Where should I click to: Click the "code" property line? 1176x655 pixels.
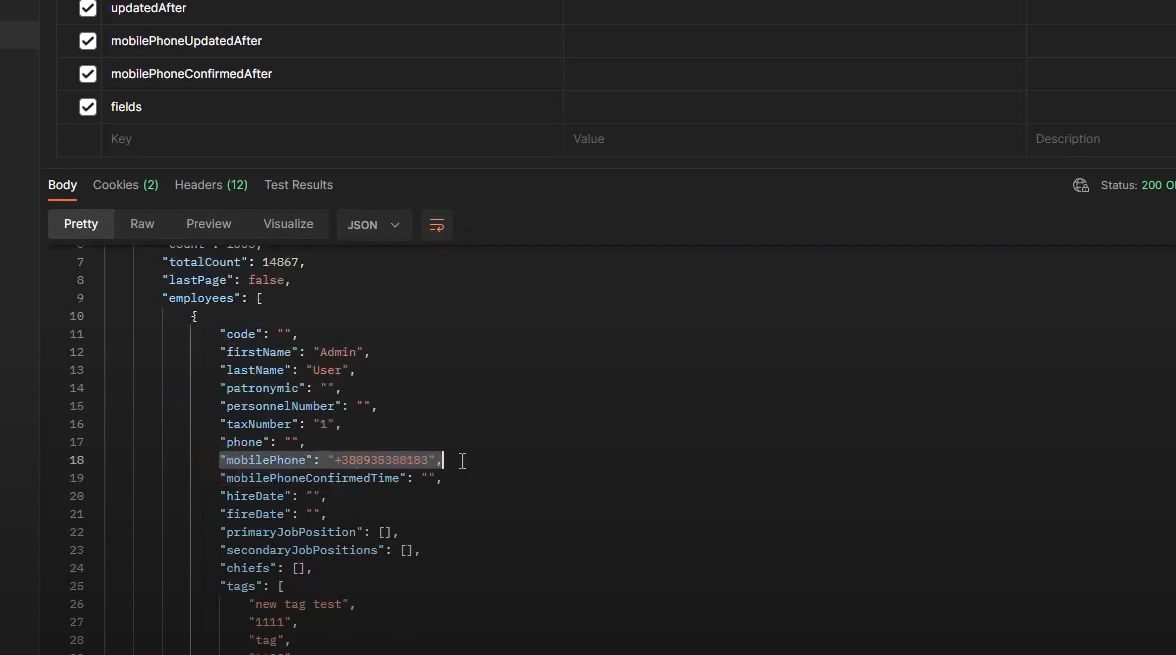(x=258, y=335)
